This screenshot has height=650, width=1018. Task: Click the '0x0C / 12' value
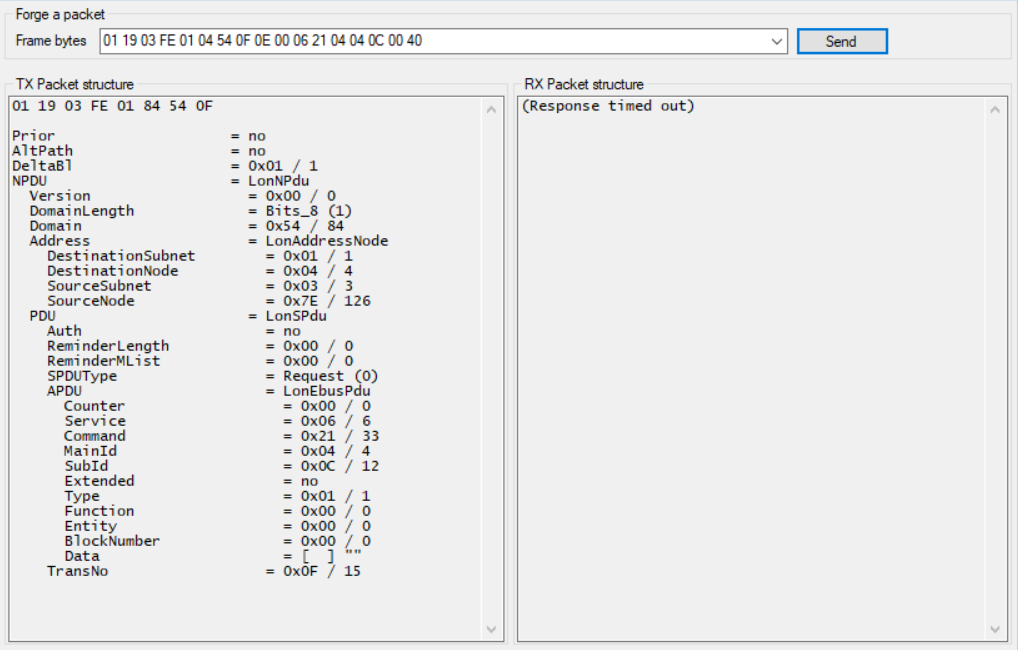coord(340,466)
